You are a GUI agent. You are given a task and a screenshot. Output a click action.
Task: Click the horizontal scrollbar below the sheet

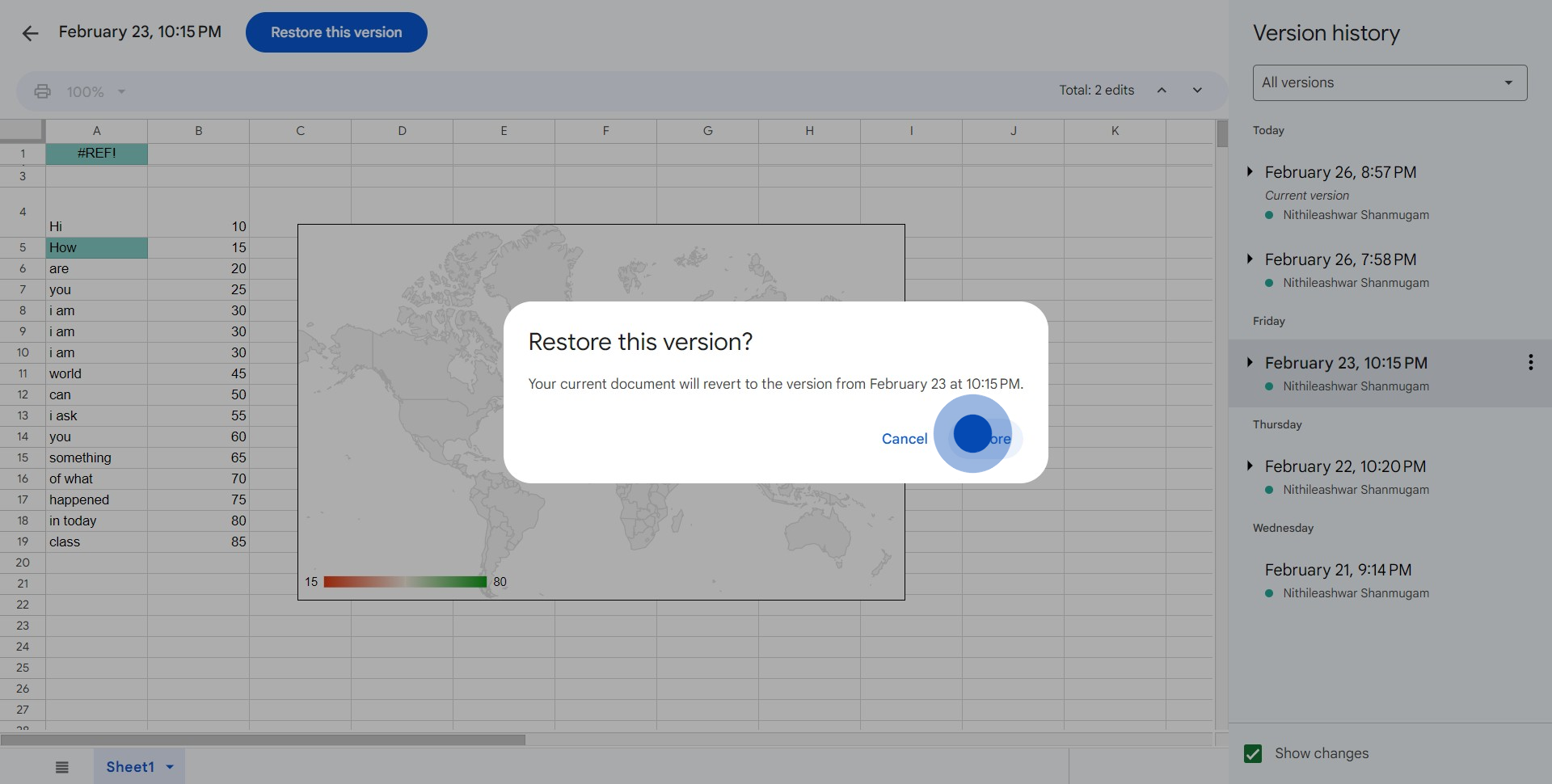263,740
